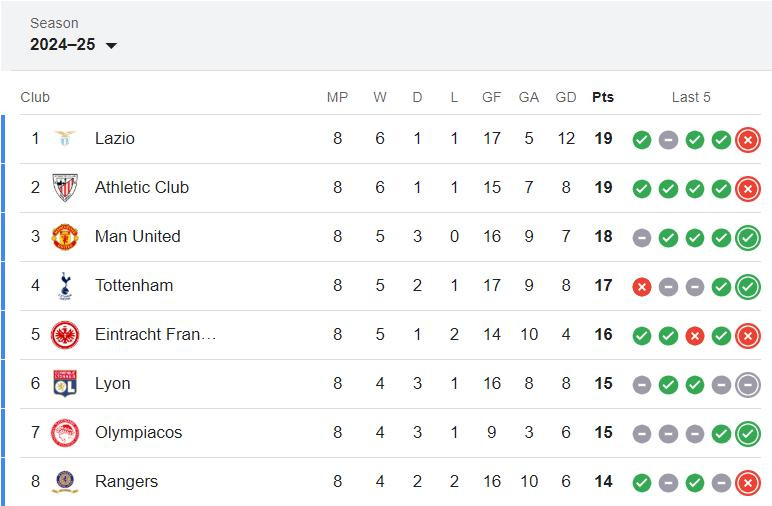Click Lyon's latest draw result indicator
Screen dimensions: 772x506
[x=748, y=385]
